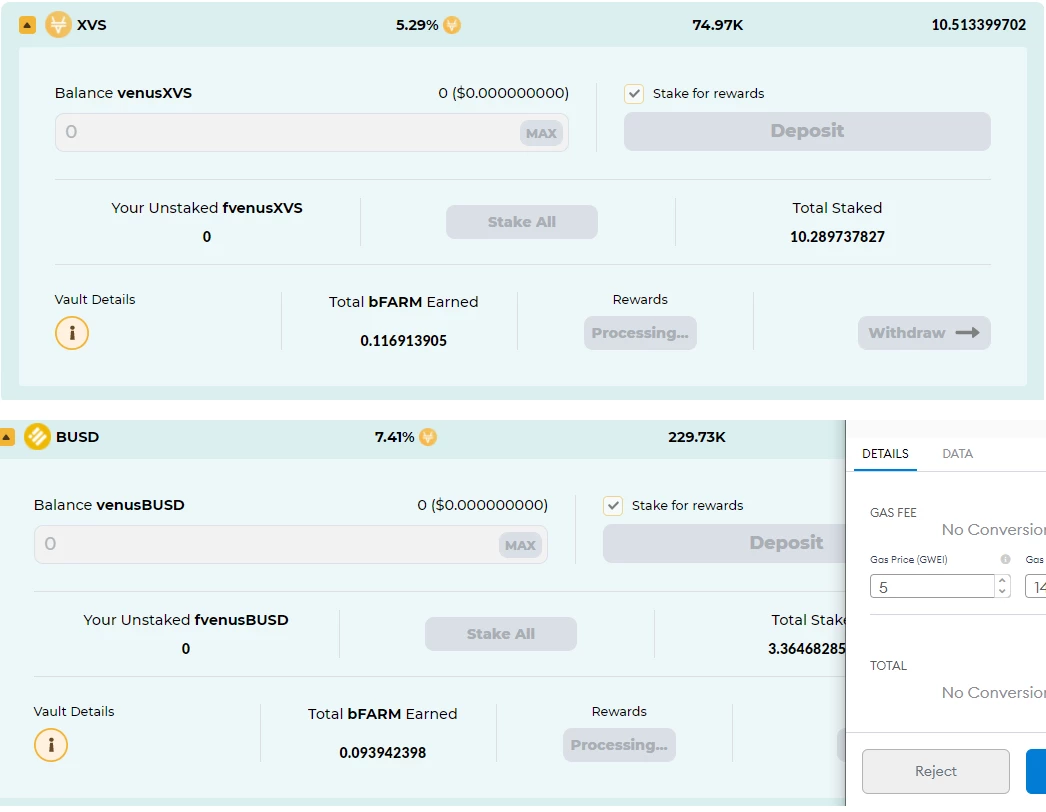
Task: Collapse the XVS vault row
Action: (x=27, y=25)
